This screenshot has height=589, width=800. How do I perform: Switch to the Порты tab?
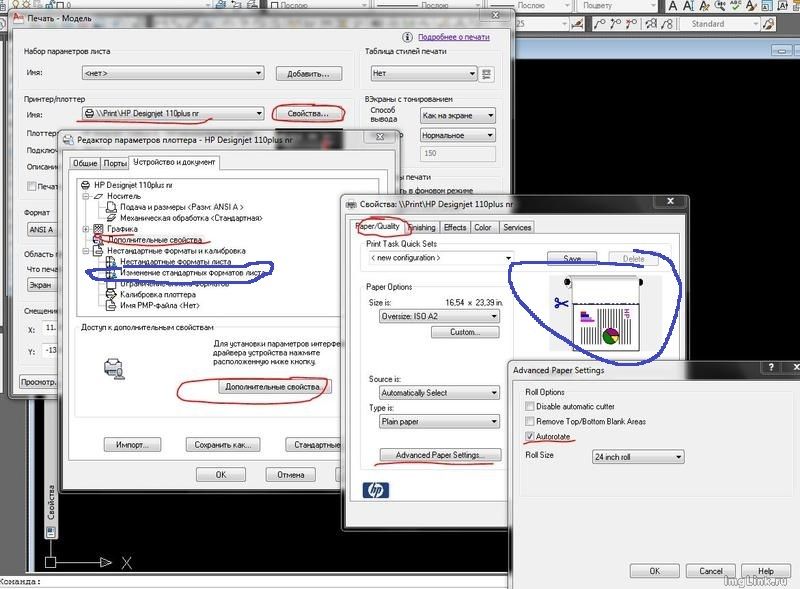(115, 163)
